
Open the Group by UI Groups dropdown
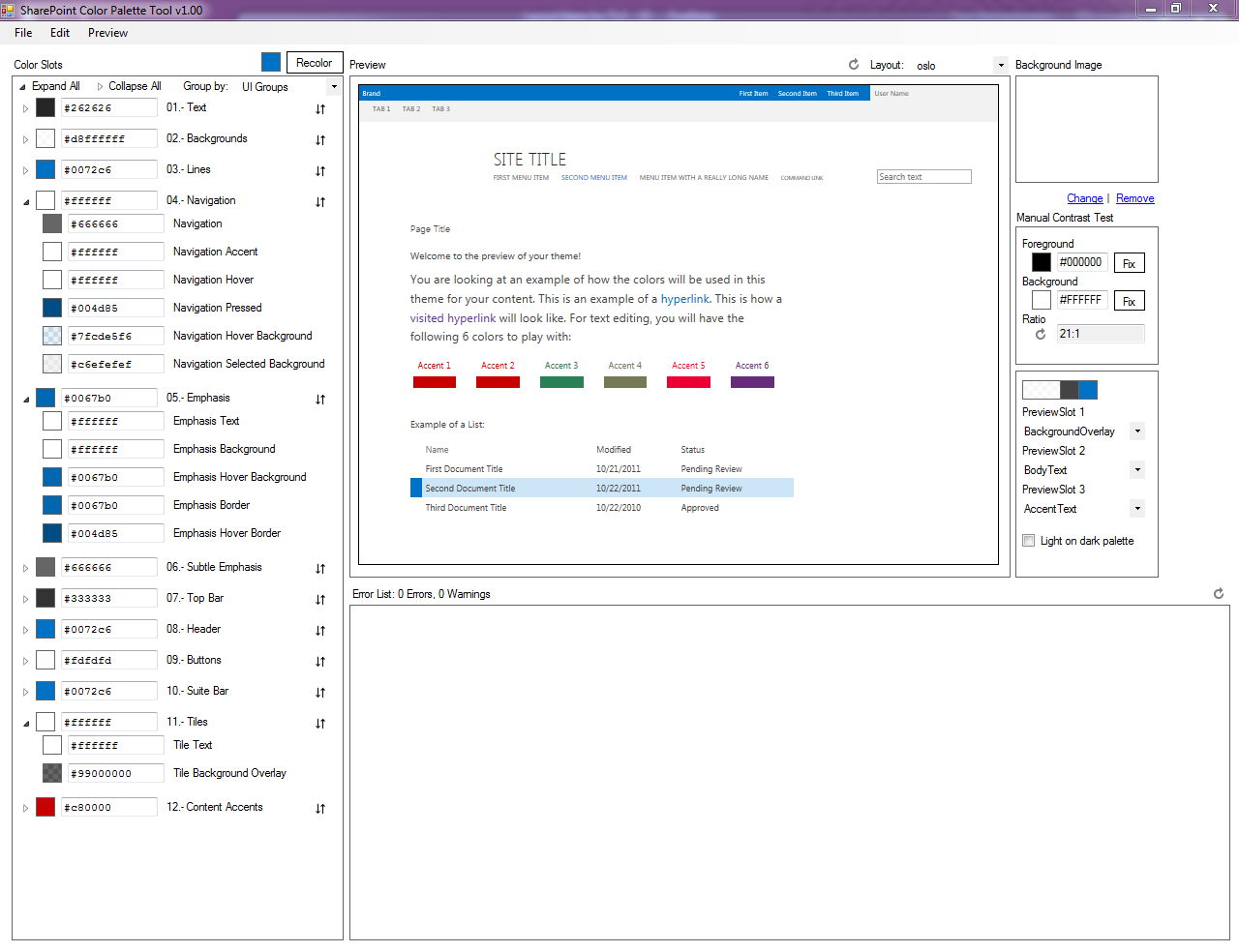(x=333, y=86)
